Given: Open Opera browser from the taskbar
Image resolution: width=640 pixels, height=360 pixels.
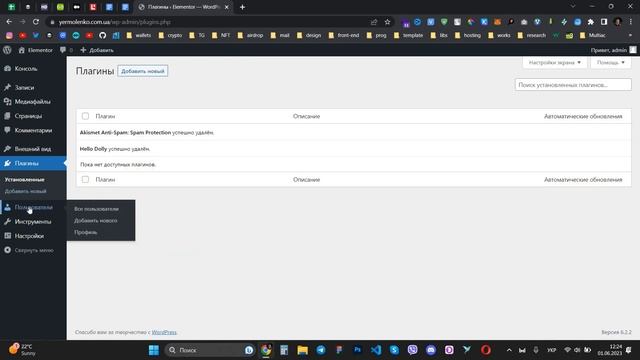Looking at the screenshot, I should [x=486, y=350].
